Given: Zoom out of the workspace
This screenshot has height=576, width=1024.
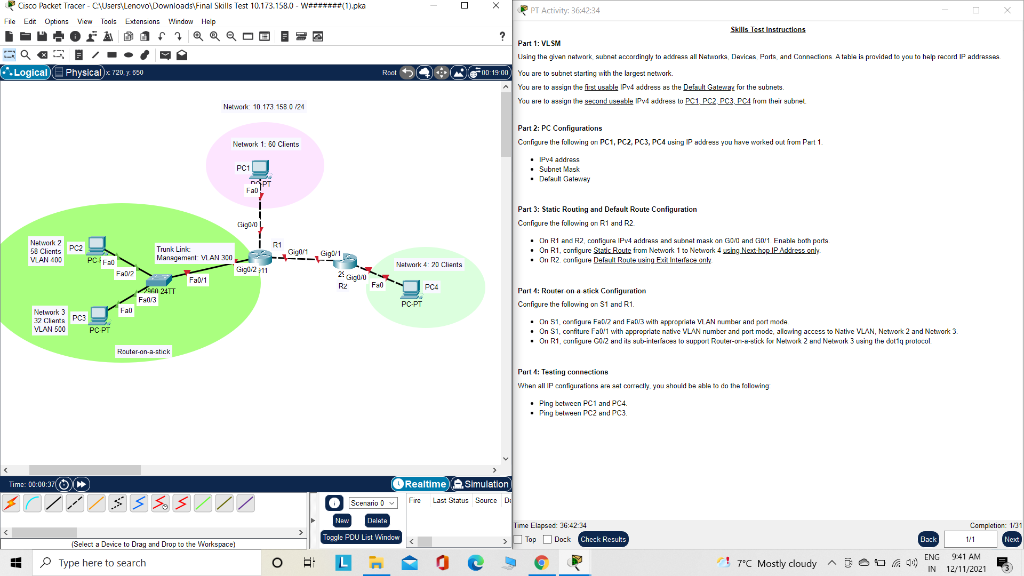Looking at the screenshot, I should (231, 37).
